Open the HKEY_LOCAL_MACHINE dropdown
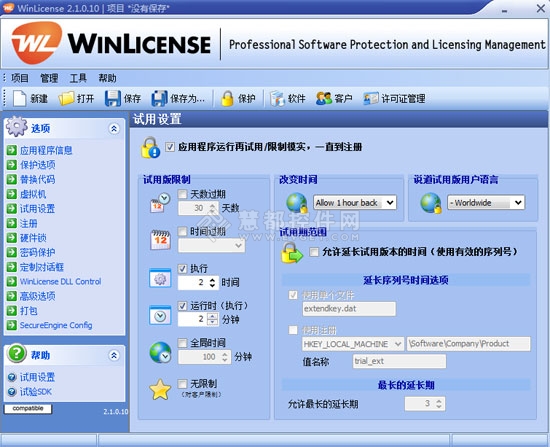This screenshot has width=550, height=447. [353, 344]
